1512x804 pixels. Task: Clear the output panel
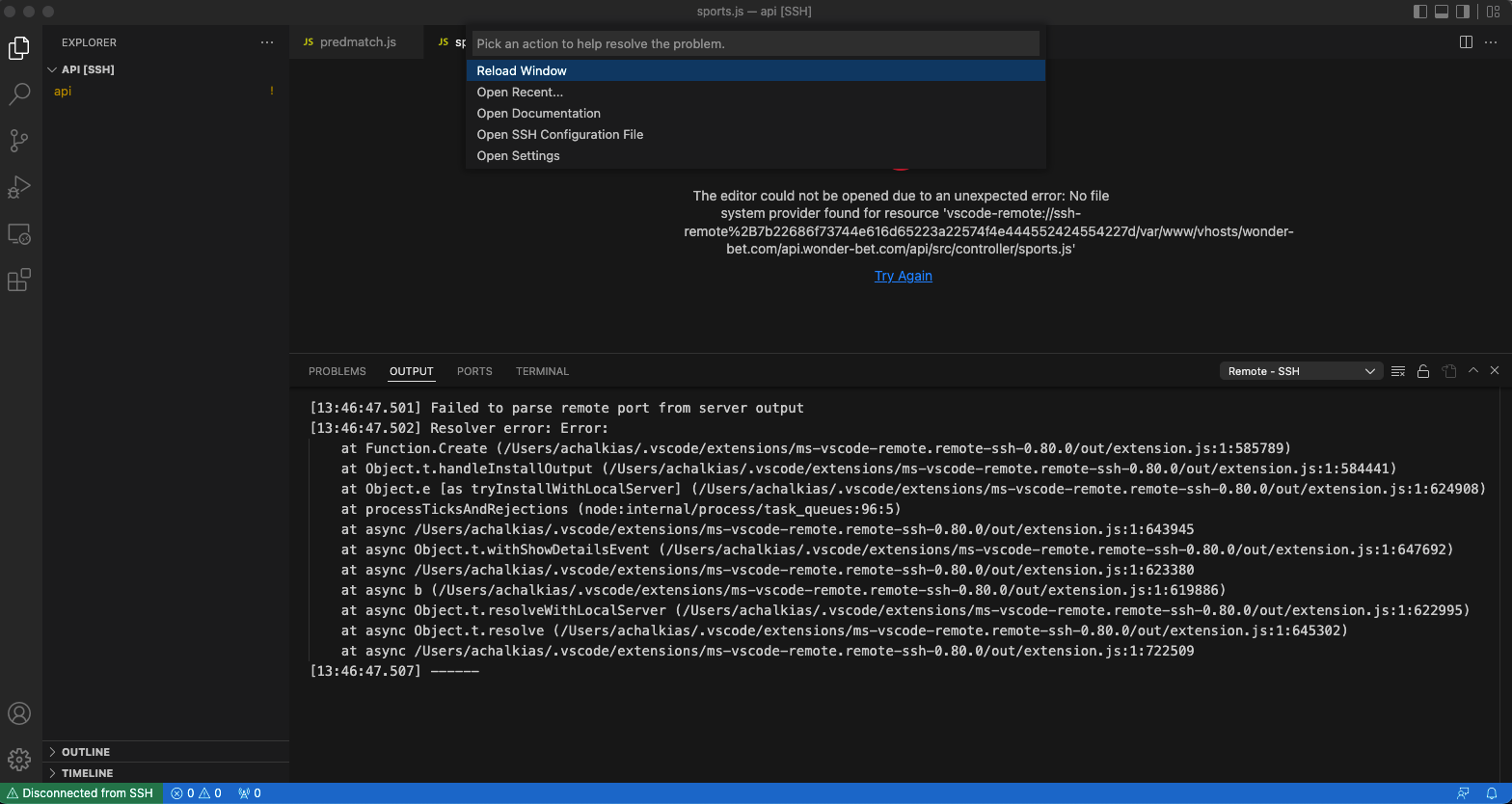point(1398,371)
